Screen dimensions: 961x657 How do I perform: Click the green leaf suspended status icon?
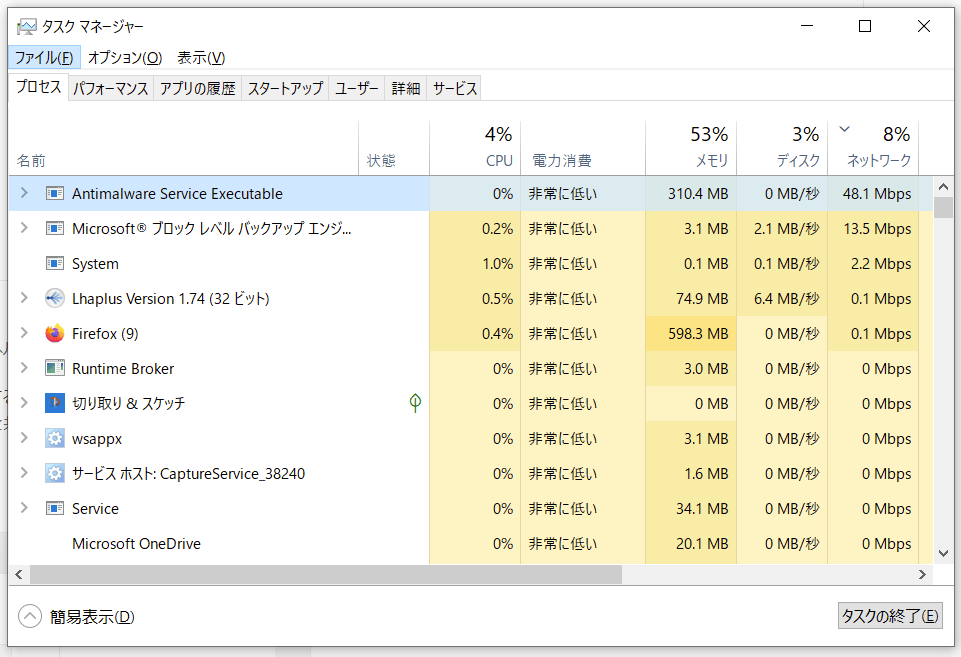point(415,403)
